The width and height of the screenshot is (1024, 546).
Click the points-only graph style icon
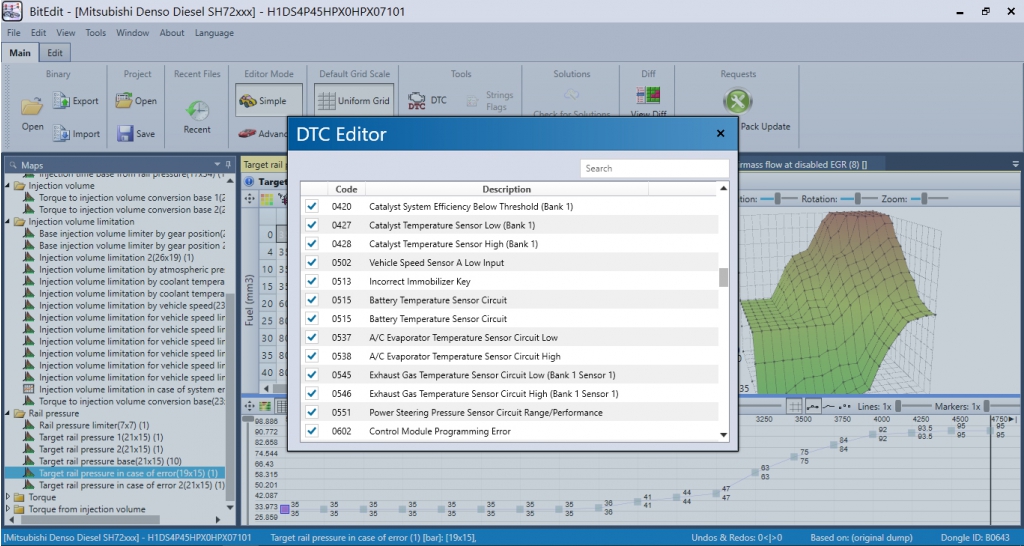click(844, 406)
